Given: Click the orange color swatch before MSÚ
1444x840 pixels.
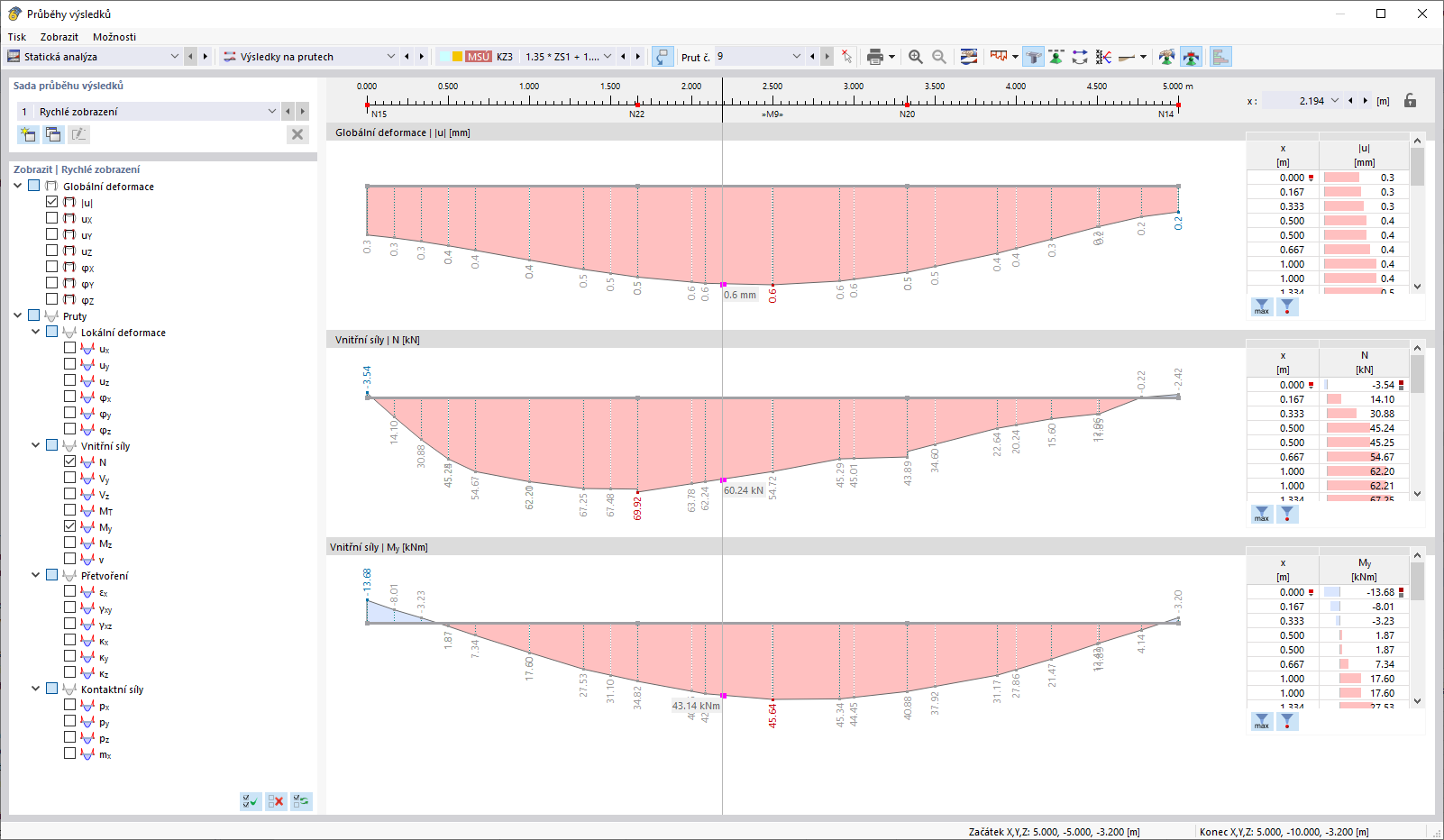Looking at the screenshot, I should point(458,57).
